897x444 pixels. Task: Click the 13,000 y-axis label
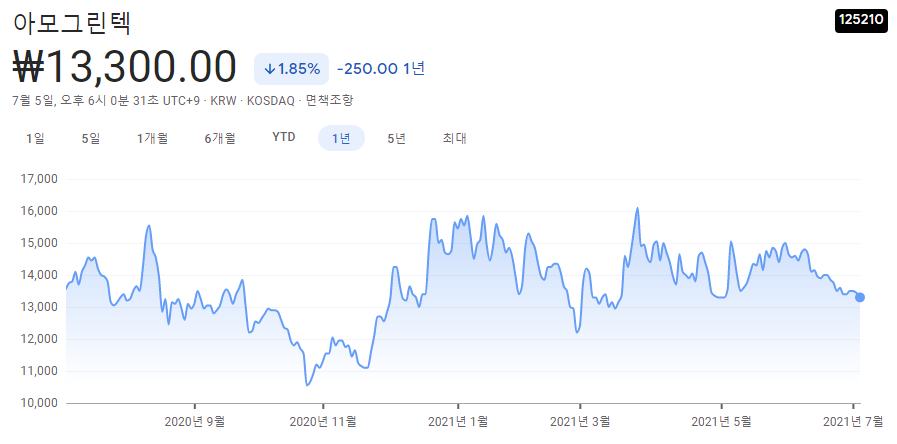pos(39,307)
